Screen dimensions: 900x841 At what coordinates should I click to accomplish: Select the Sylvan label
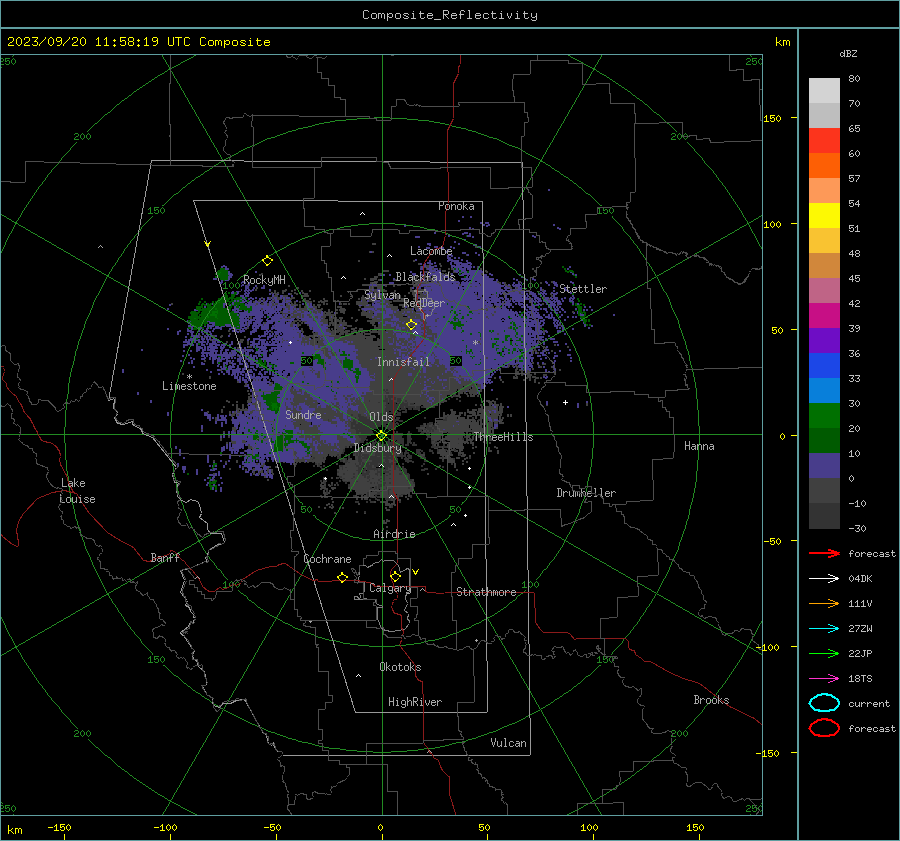(x=383, y=295)
